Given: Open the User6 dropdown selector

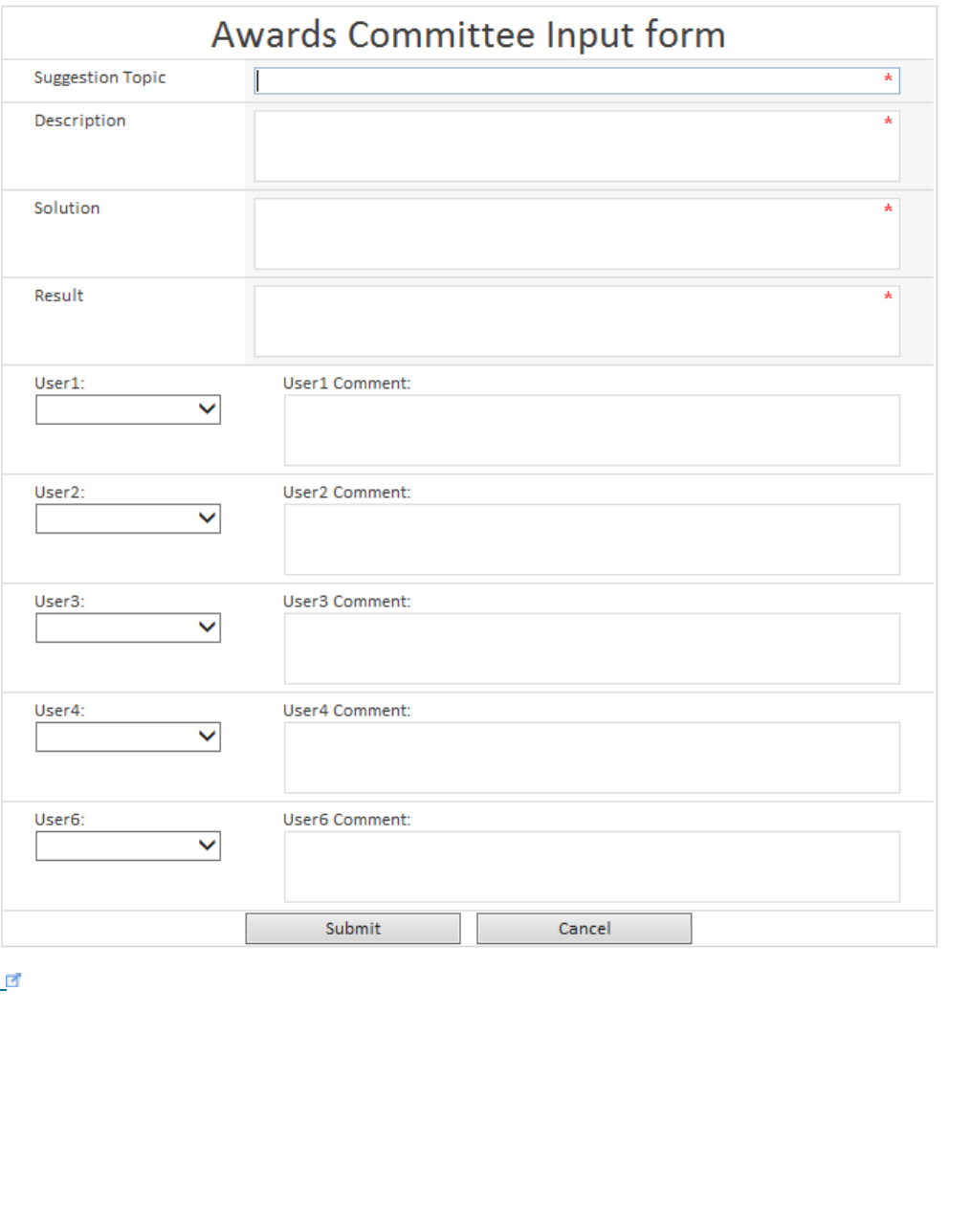Looking at the screenshot, I should pyautogui.click(x=128, y=846).
